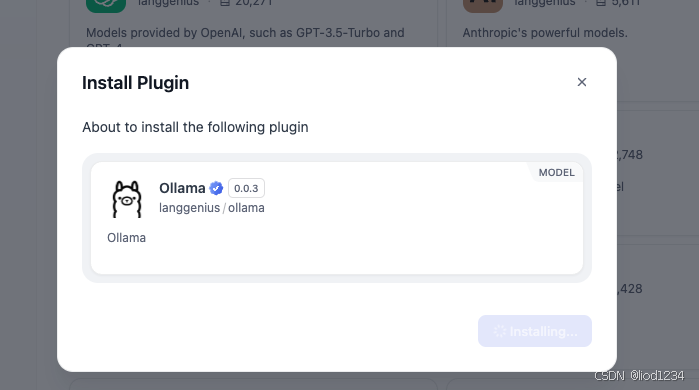Click 'Anthropic's powerful models.' description
699x390 pixels.
coord(545,33)
